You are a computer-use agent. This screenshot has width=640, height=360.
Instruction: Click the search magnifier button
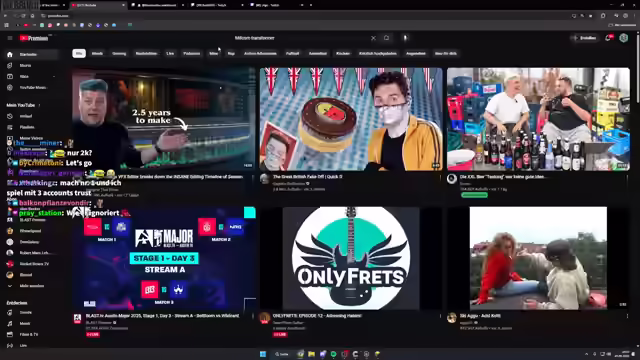(386, 38)
